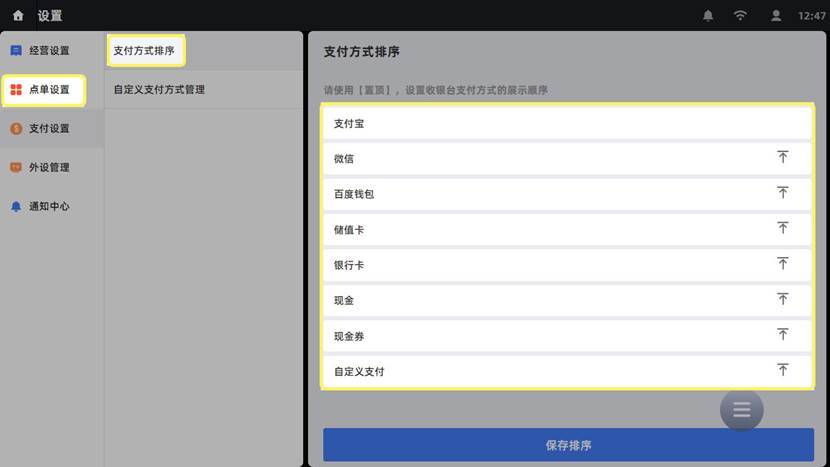Click the 支付方式排序 panel heading
Viewport: 830px width, 467px height.
pos(362,52)
